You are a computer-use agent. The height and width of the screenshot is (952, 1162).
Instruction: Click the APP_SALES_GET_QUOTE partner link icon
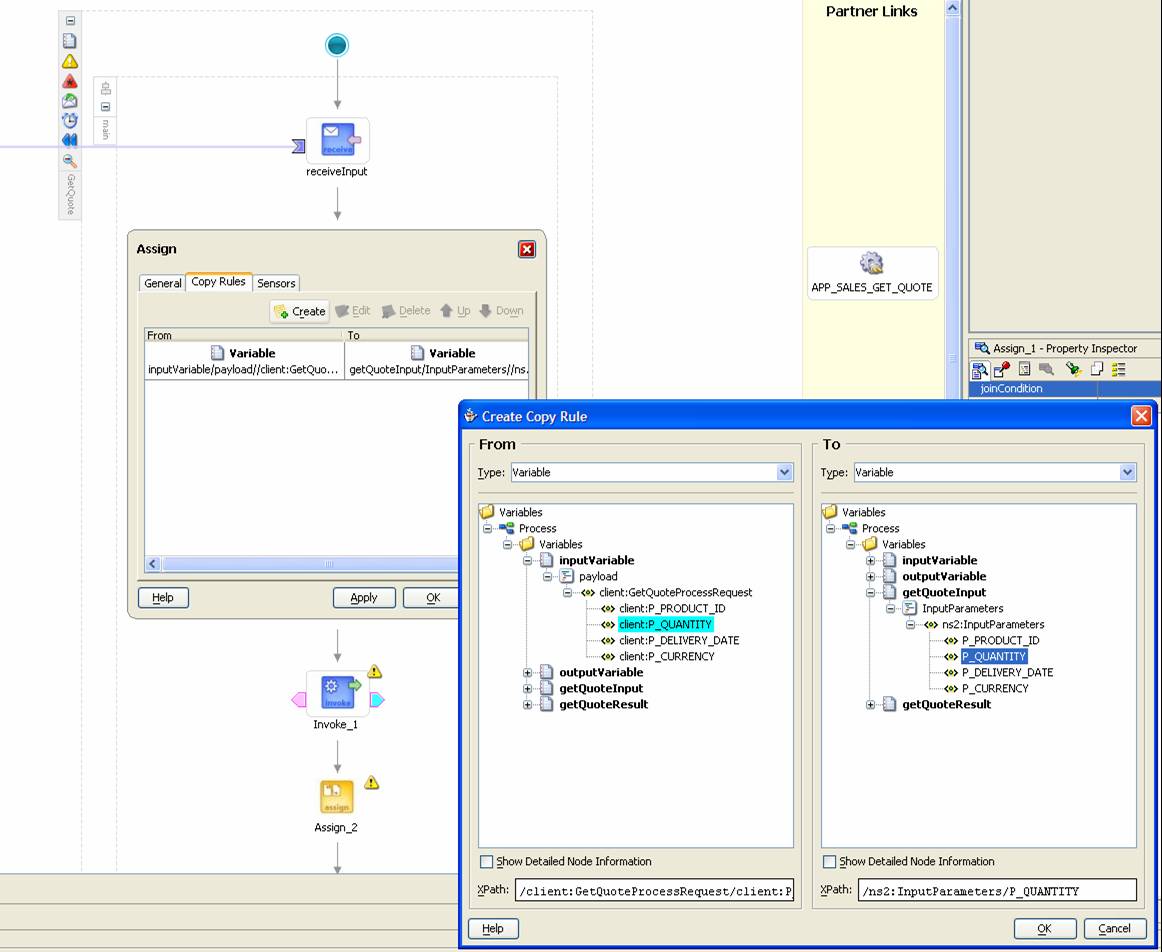click(x=871, y=264)
